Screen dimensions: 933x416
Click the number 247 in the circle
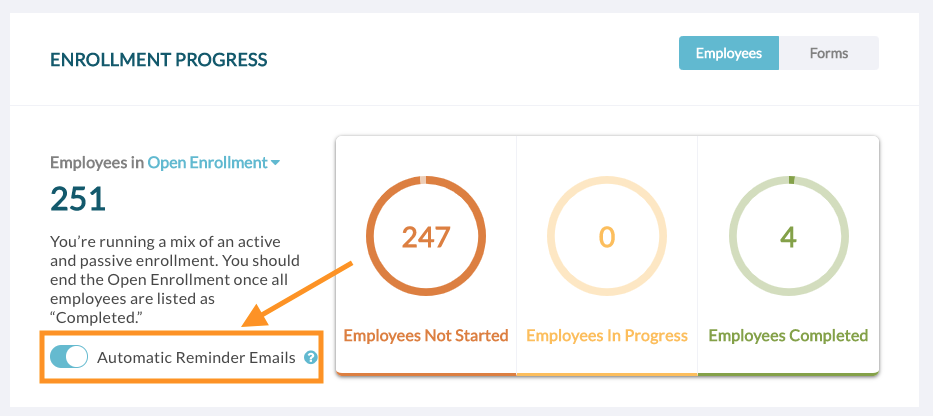pyautogui.click(x=426, y=237)
